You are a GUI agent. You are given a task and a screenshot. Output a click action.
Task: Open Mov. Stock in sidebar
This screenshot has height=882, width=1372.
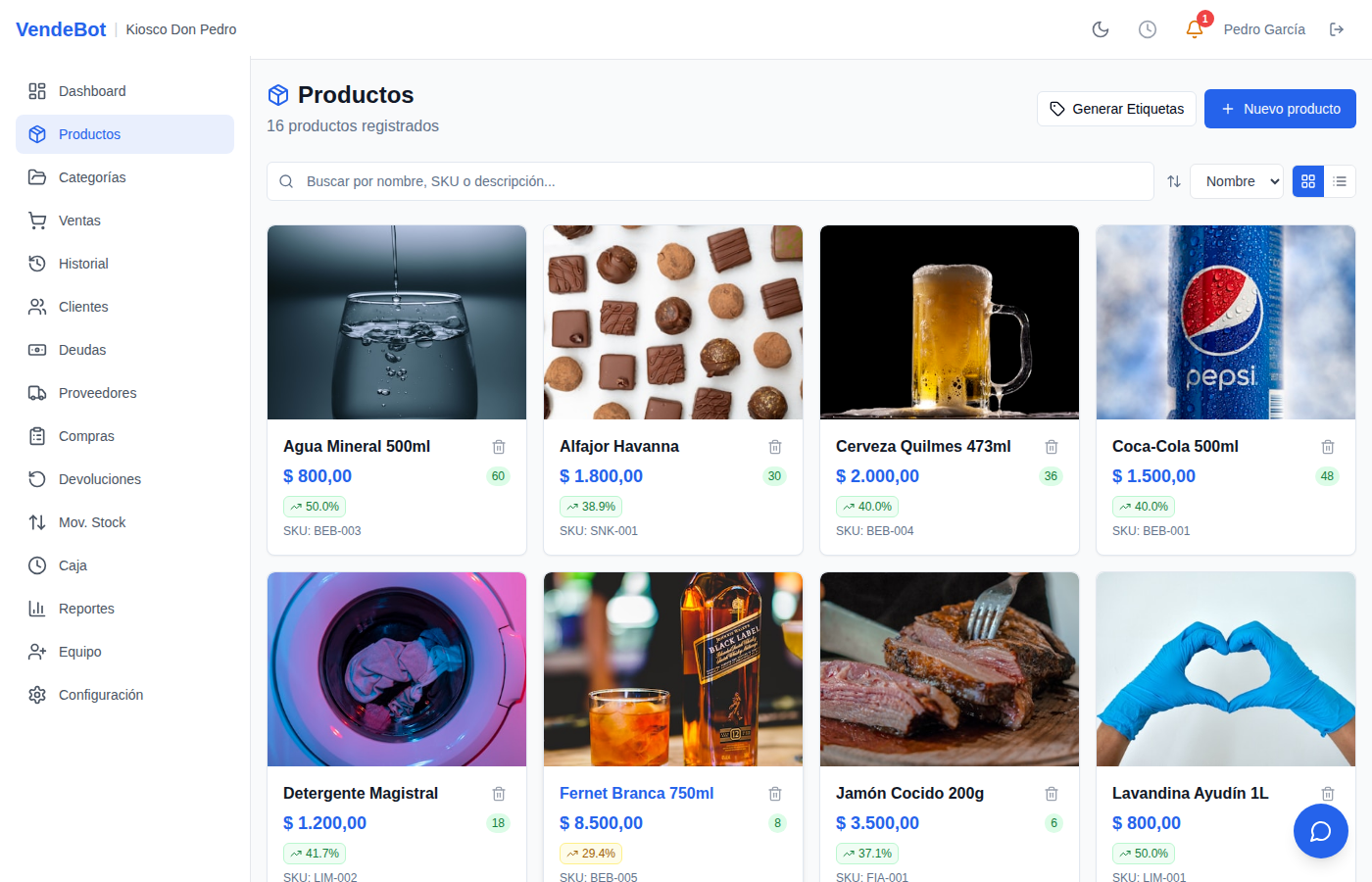click(x=124, y=522)
